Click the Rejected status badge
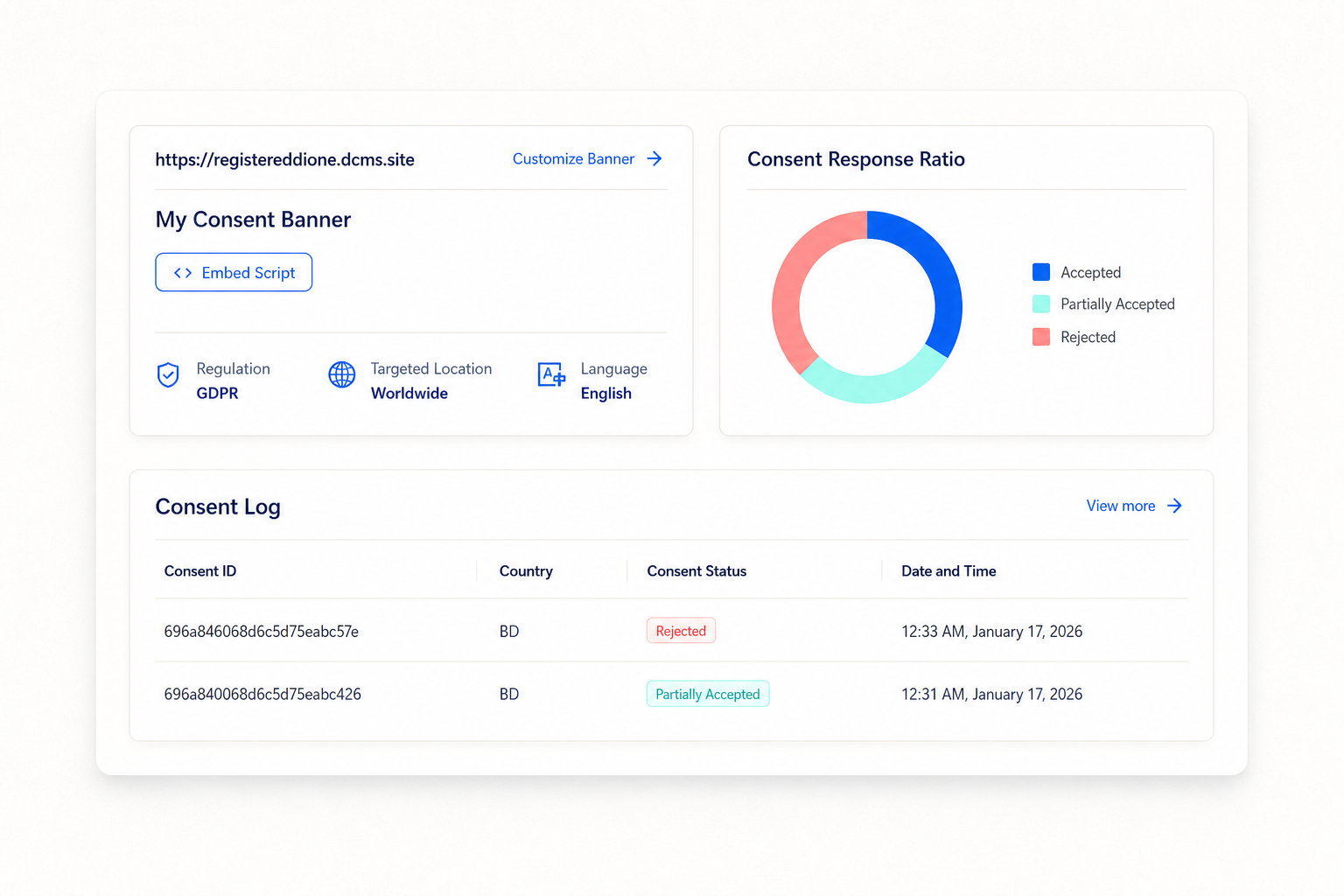1344x896 pixels. point(681,631)
